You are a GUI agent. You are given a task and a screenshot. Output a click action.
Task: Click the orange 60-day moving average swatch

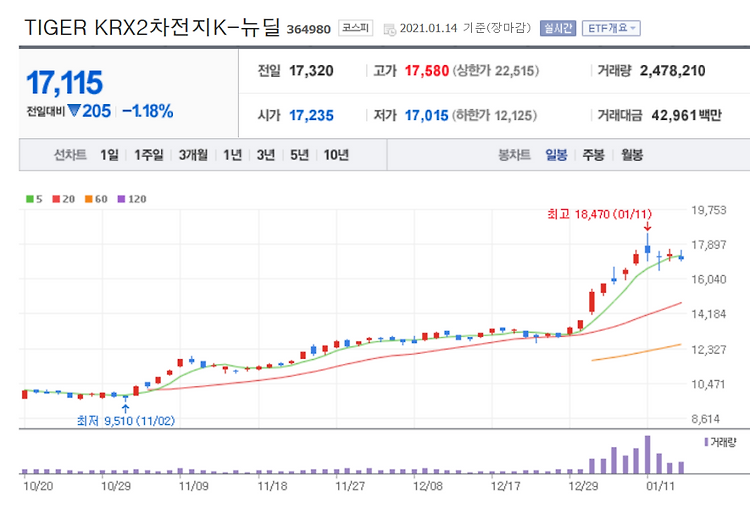[88, 199]
